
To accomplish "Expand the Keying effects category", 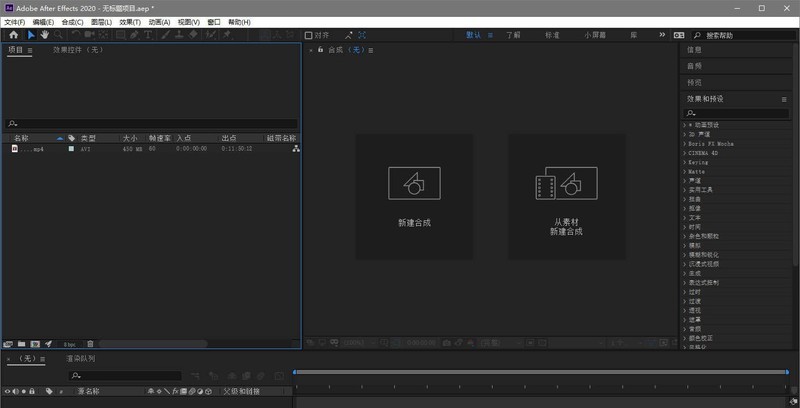I will click(685, 161).
